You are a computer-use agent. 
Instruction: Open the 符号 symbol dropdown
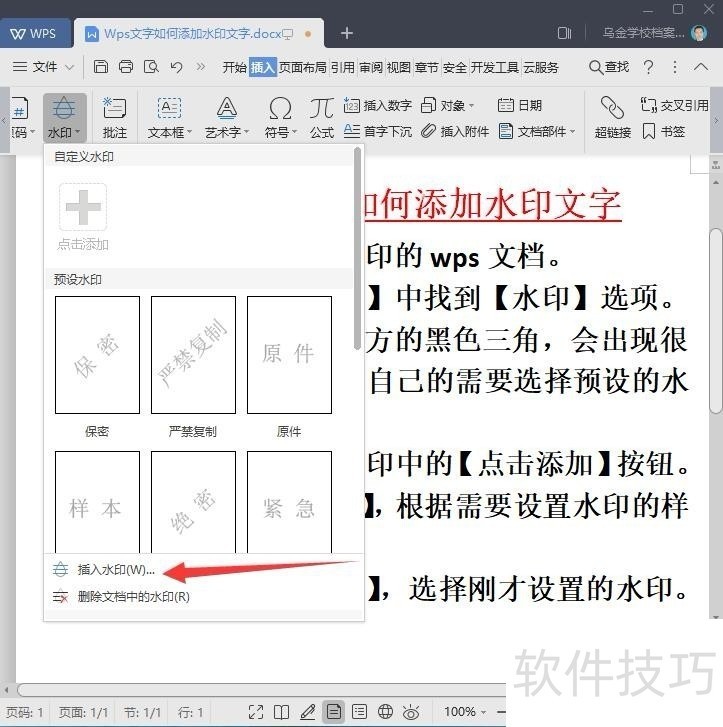coord(281,117)
